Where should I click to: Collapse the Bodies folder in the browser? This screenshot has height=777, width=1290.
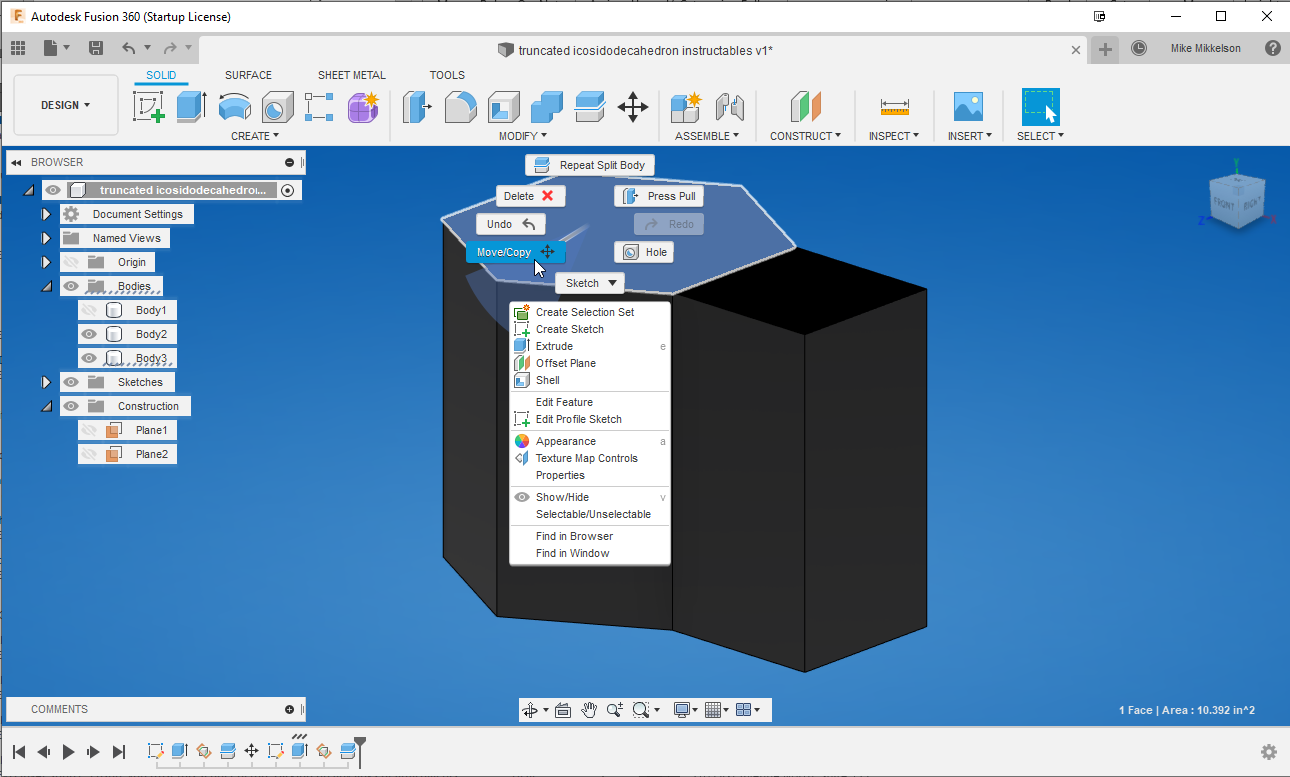tap(45, 286)
